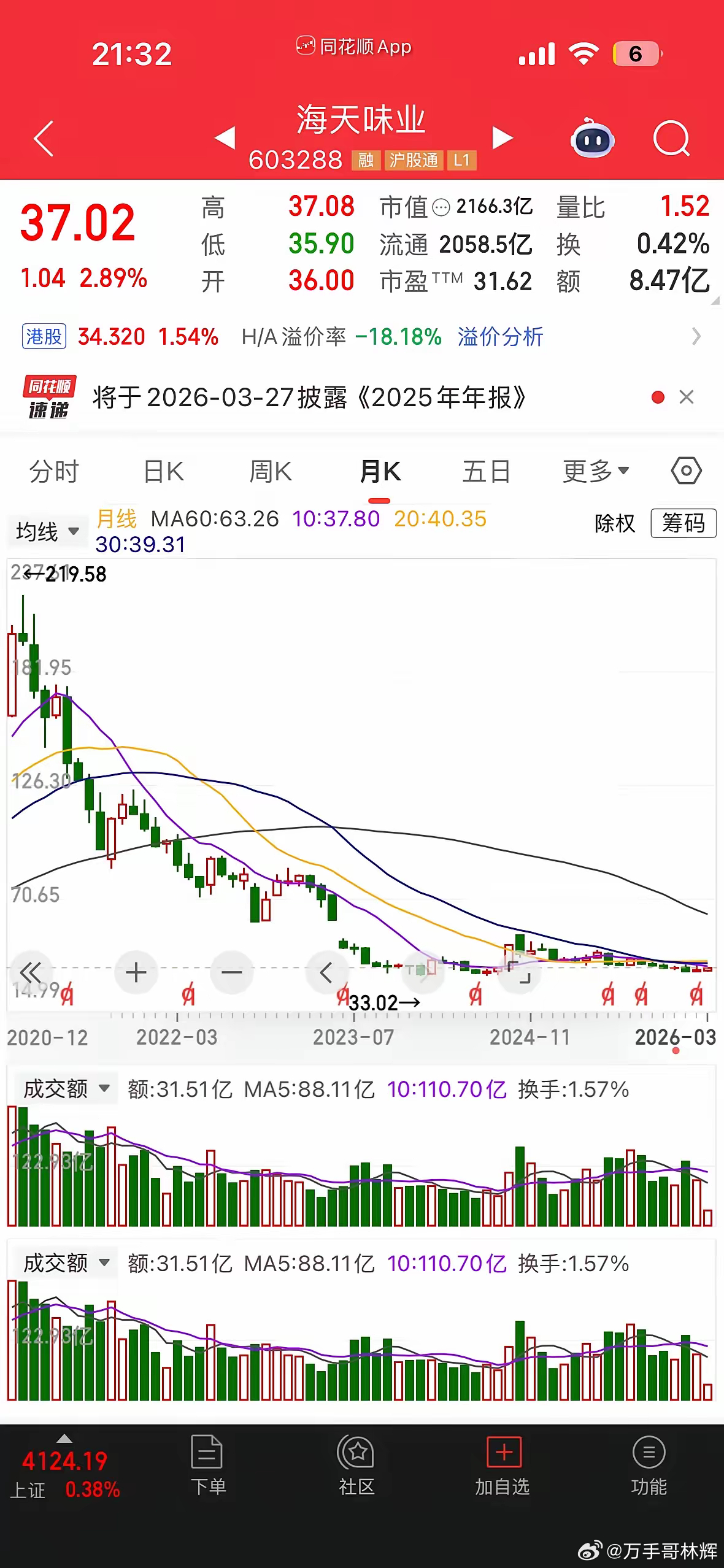Screen dimensions: 724x1568
Task: Open chart settings hexagon icon
Action: tap(686, 471)
